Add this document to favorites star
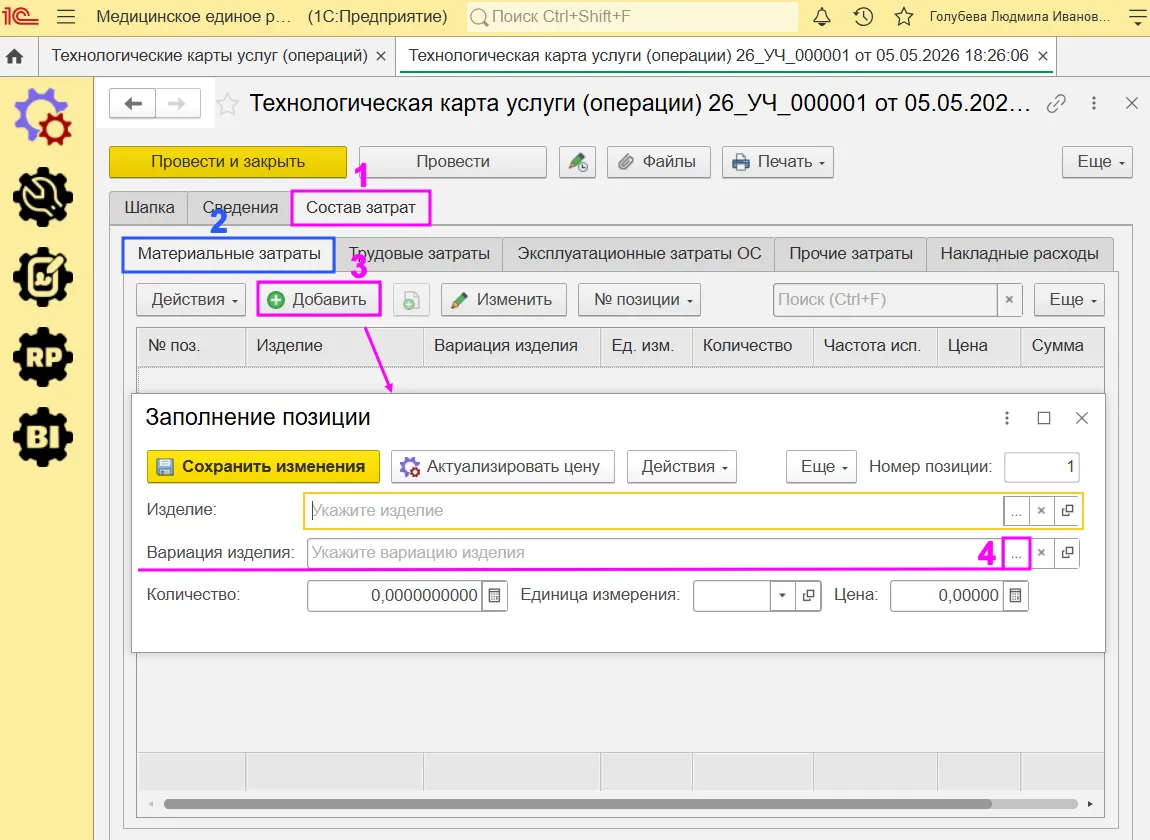1150x840 pixels. (x=227, y=104)
